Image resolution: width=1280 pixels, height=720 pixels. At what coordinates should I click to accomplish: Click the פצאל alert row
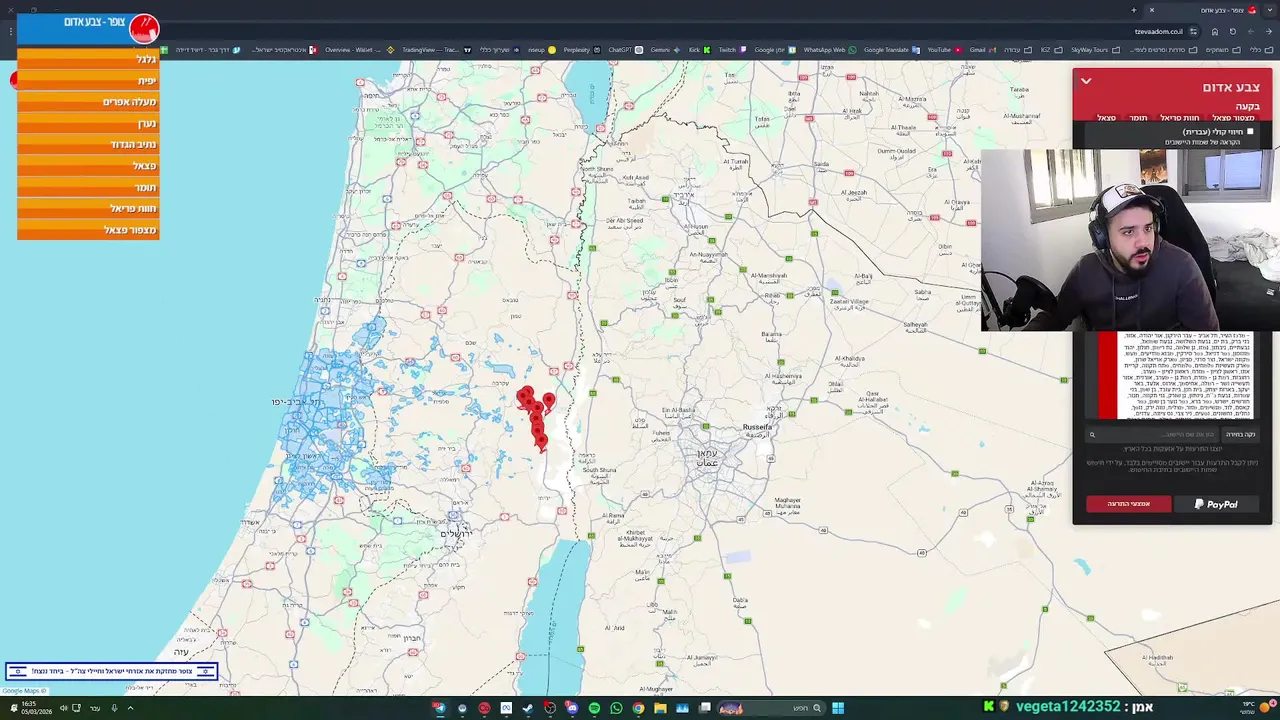tap(88, 166)
